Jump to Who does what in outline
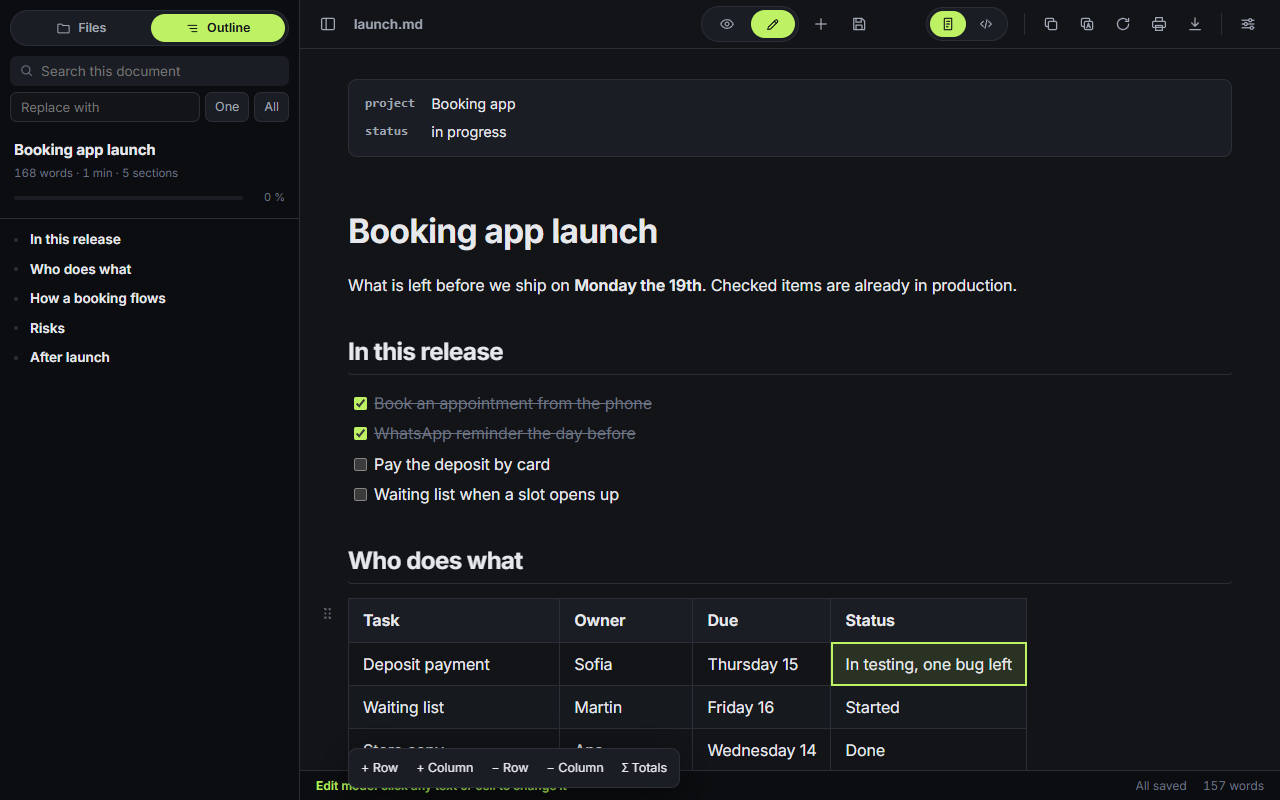Screen dimensions: 1280x800 click(x=81, y=269)
